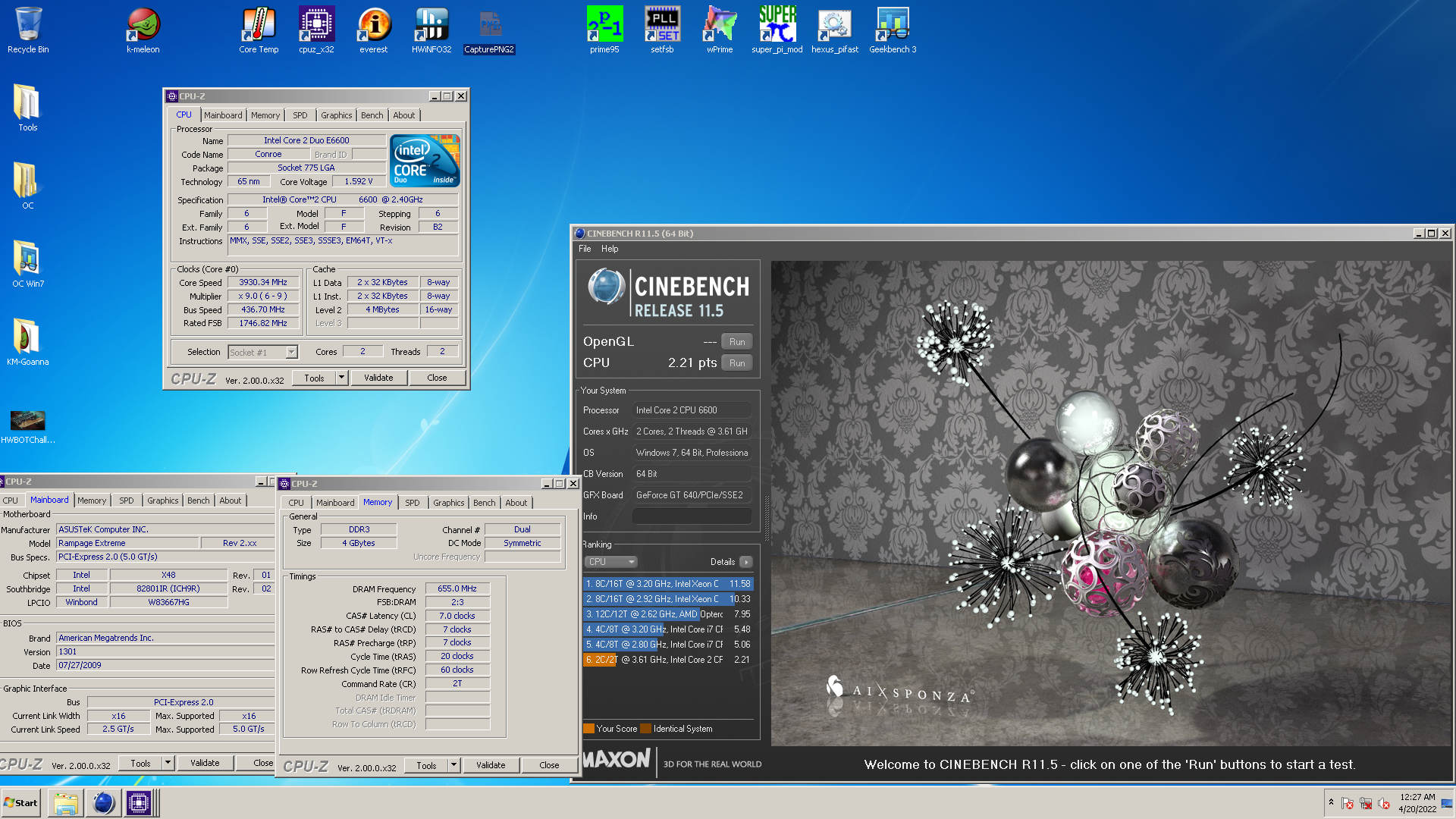Click the DRAM Frequency value 655.0 MHz

[x=457, y=588]
